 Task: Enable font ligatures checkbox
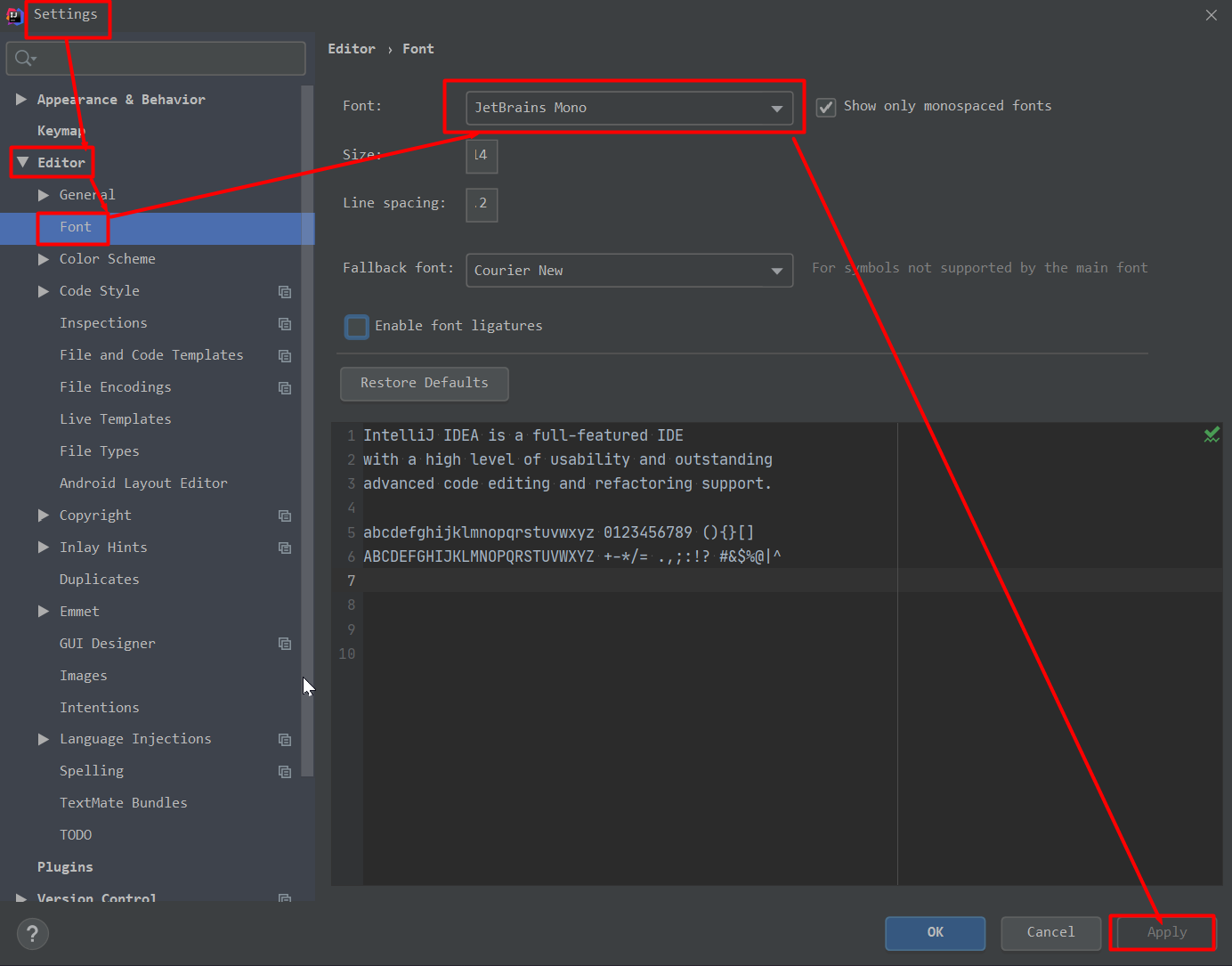coord(357,327)
